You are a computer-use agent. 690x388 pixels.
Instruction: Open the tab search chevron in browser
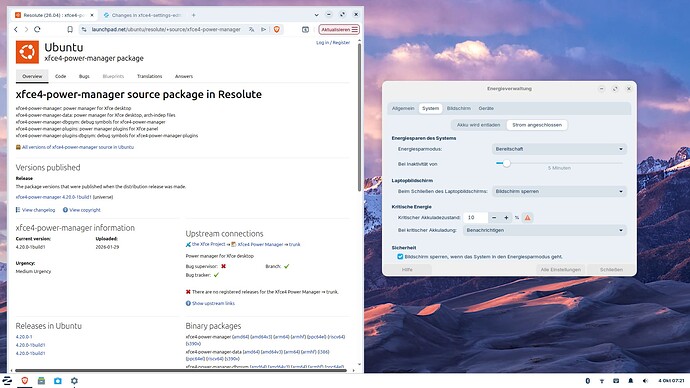click(x=316, y=15)
